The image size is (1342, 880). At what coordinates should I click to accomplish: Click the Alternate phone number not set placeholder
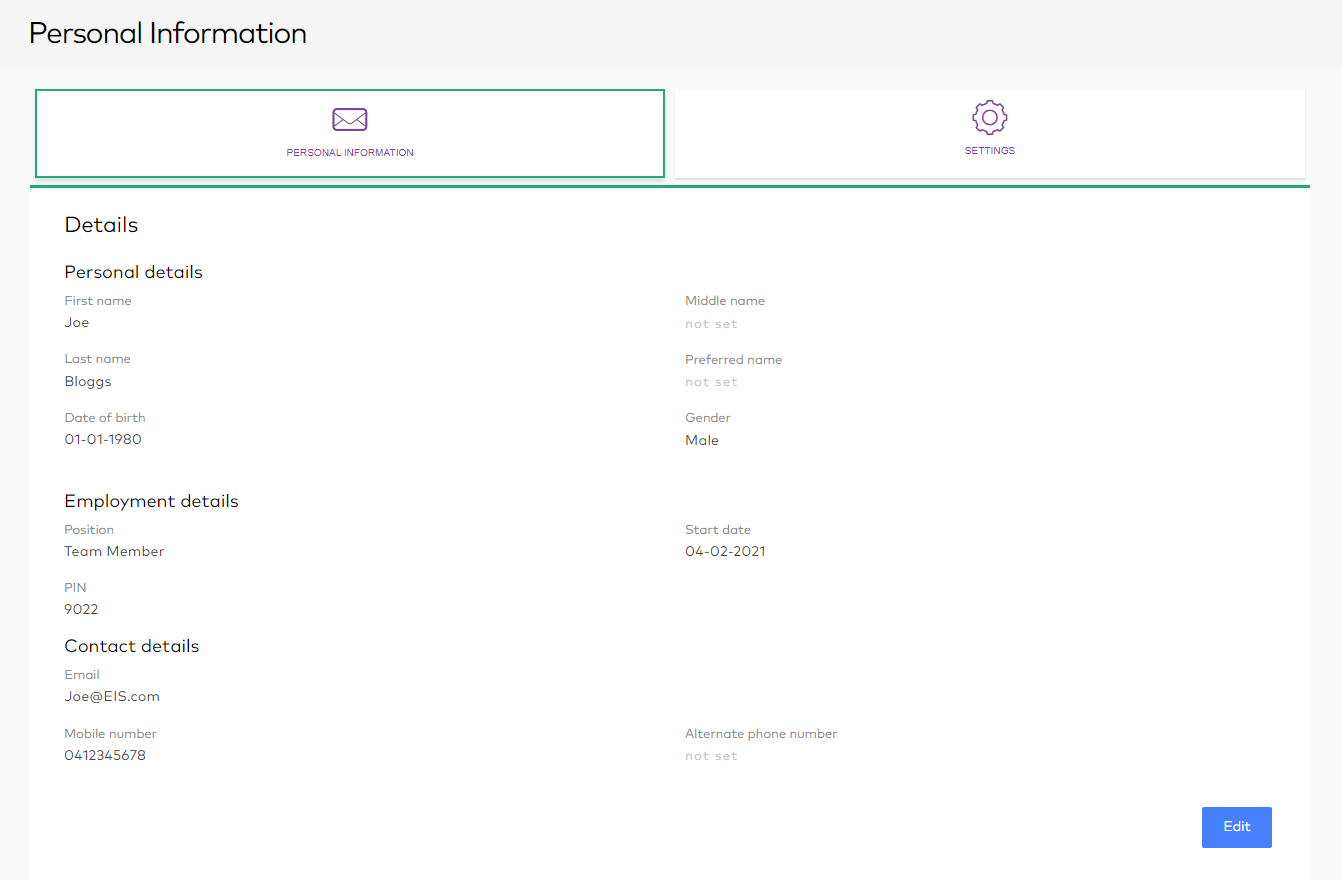tap(711, 756)
